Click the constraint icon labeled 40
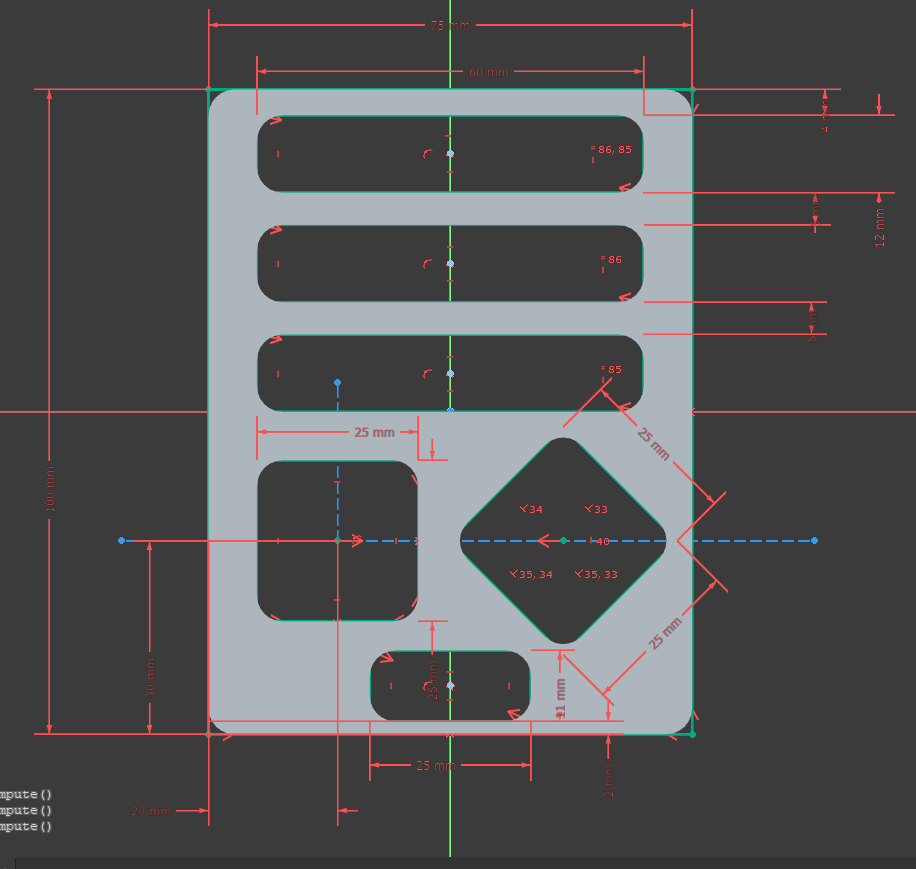 (x=600, y=541)
